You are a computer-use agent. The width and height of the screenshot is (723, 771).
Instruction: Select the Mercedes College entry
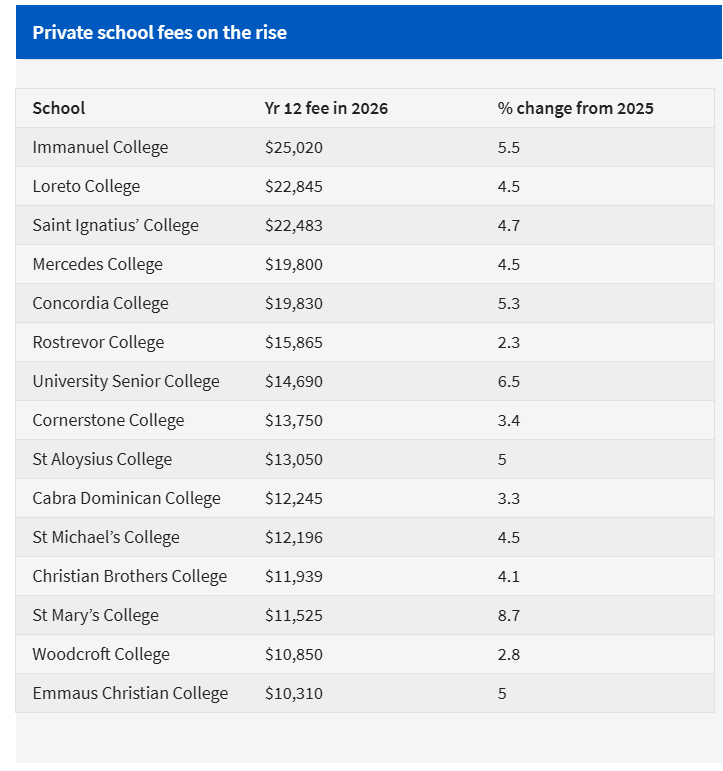pos(97,264)
